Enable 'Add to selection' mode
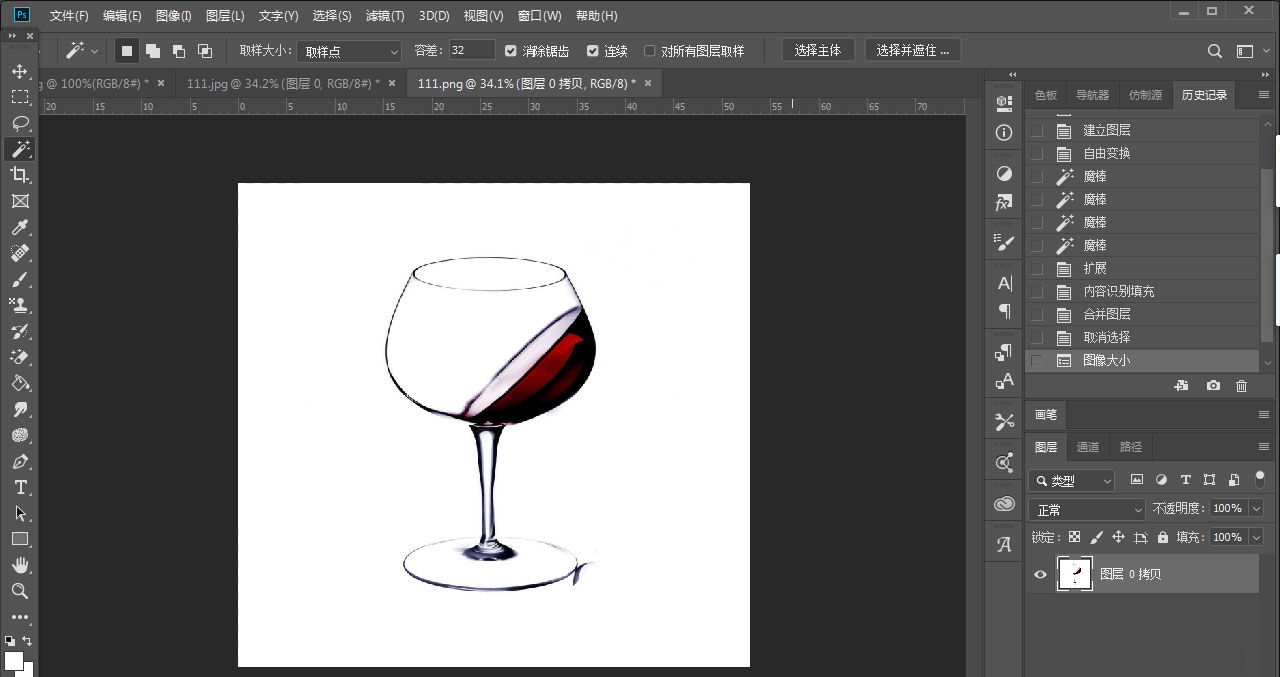This screenshot has height=677, width=1280. click(153, 51)
